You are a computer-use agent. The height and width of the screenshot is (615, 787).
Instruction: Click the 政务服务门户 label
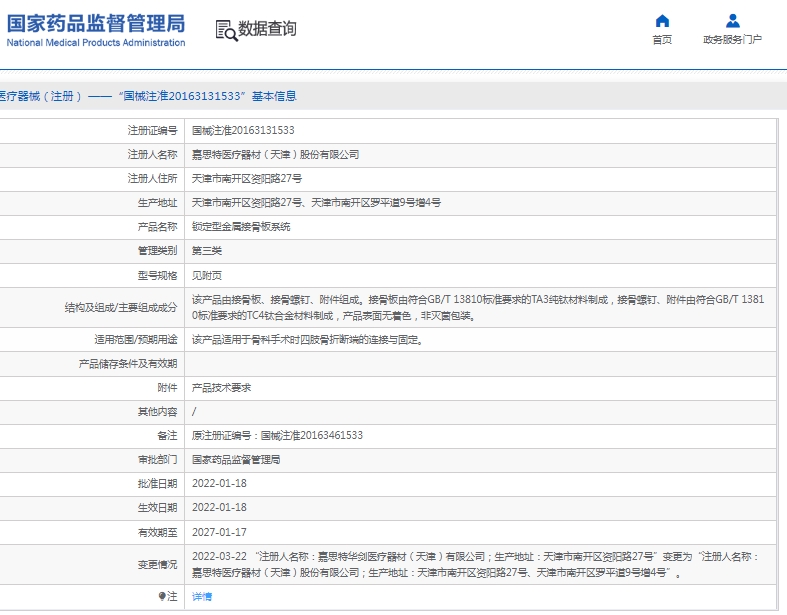(x=732, y=40)
